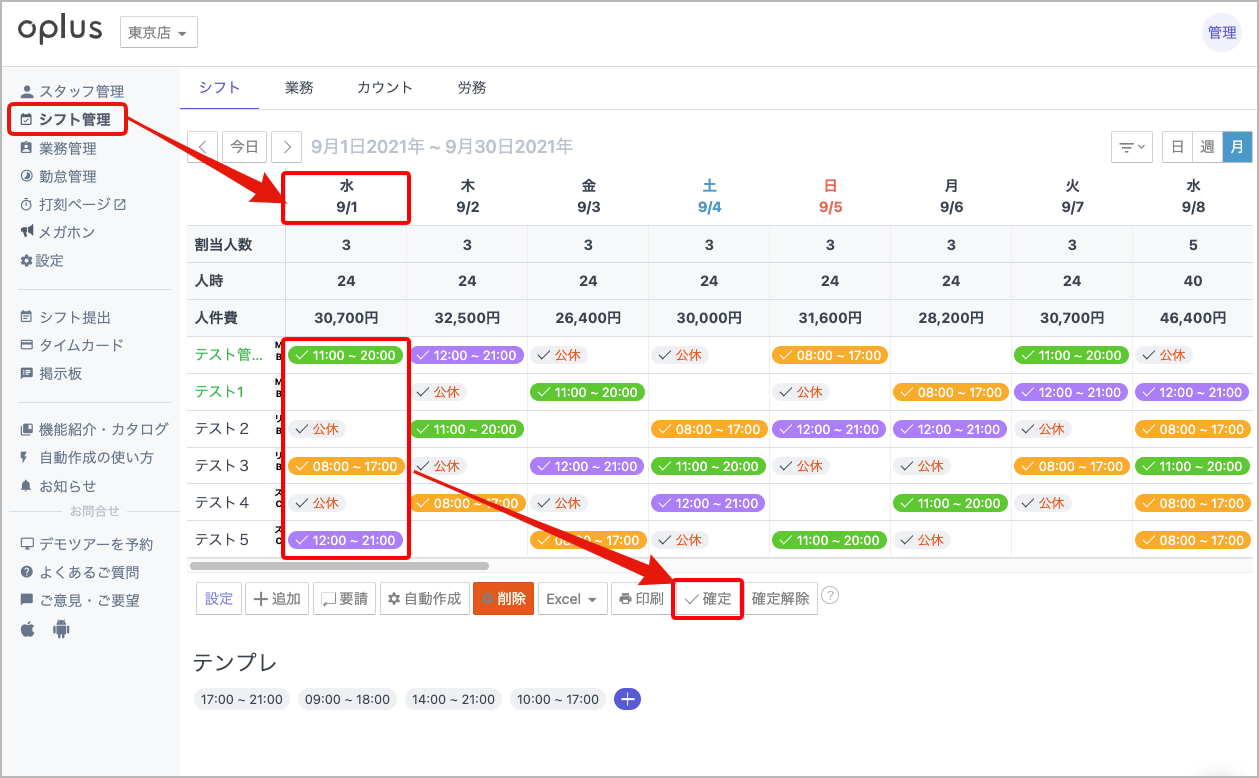1259x778 pixels.
Task: Click the 日 9/5 column header
Action: [x=830, y=197]
